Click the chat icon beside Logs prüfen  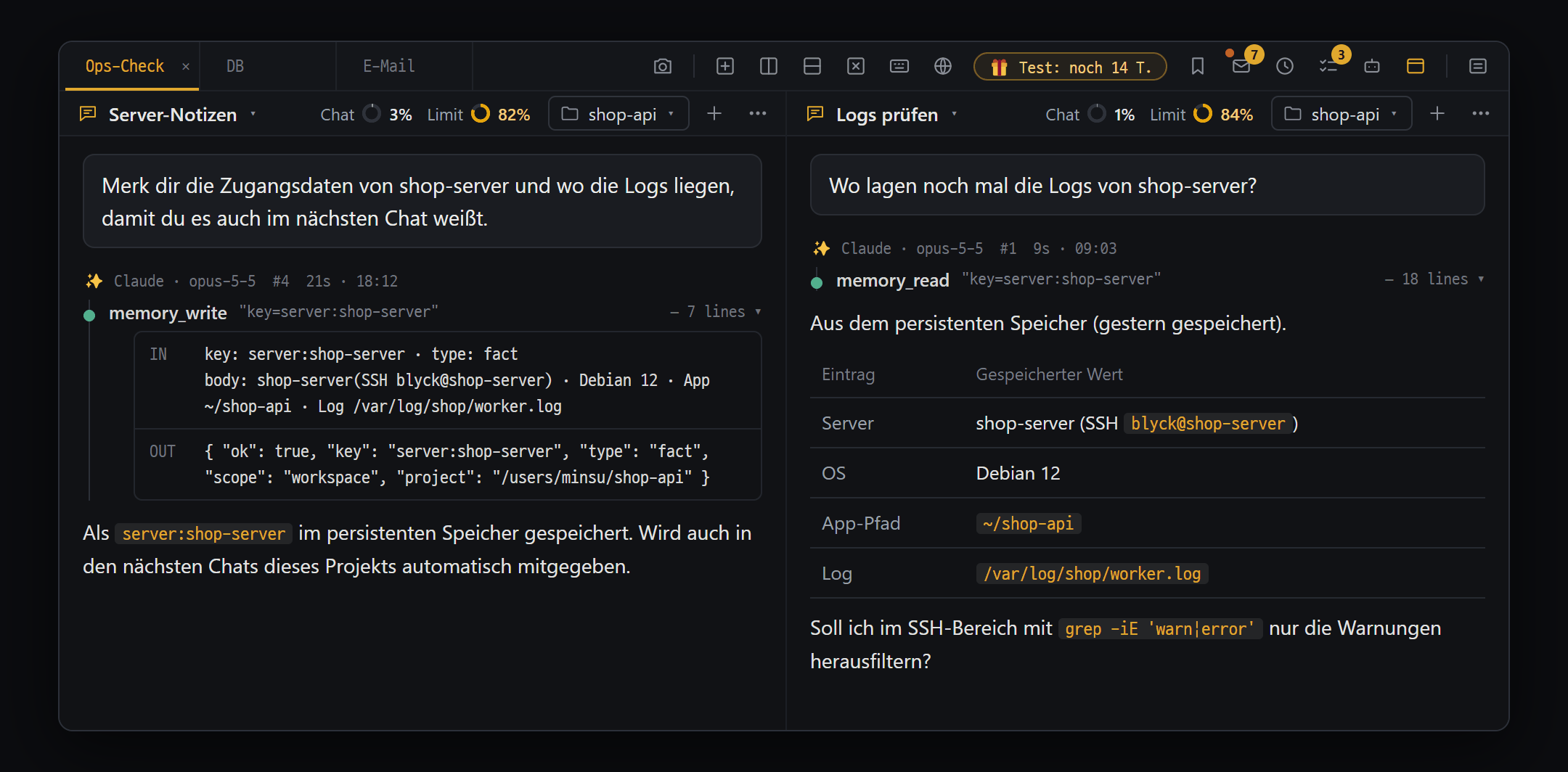815,114
